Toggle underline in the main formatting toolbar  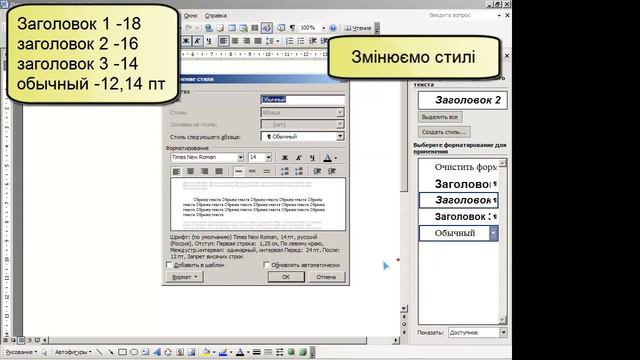pos(209,41)
